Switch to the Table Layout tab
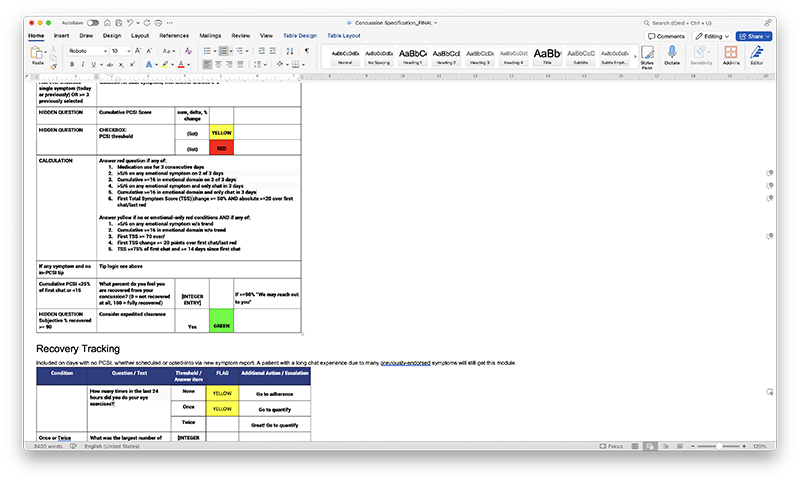This screenshot has width=800, height=482. (344, 36)
